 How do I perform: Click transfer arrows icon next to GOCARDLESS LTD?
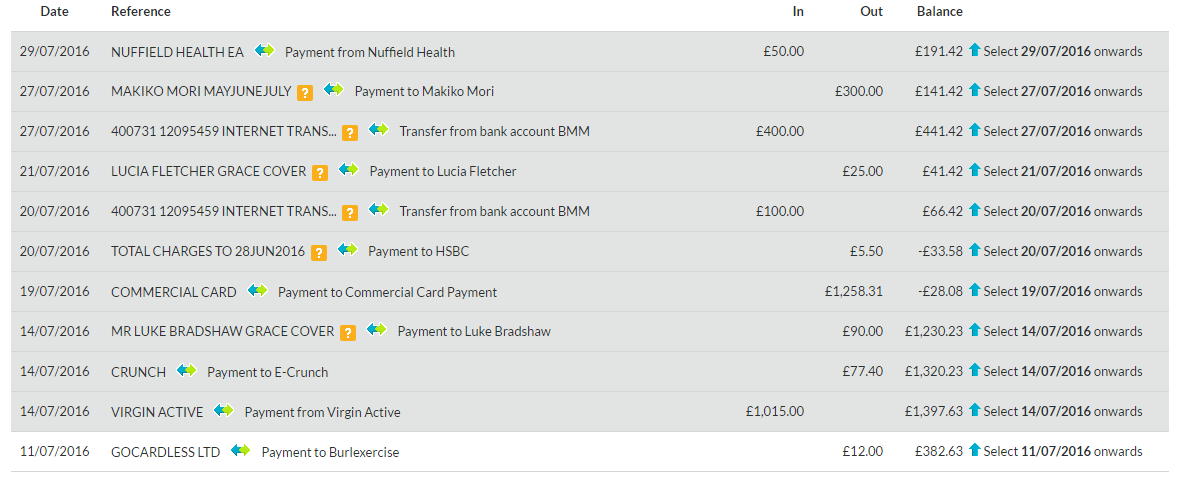click(240, 451)
